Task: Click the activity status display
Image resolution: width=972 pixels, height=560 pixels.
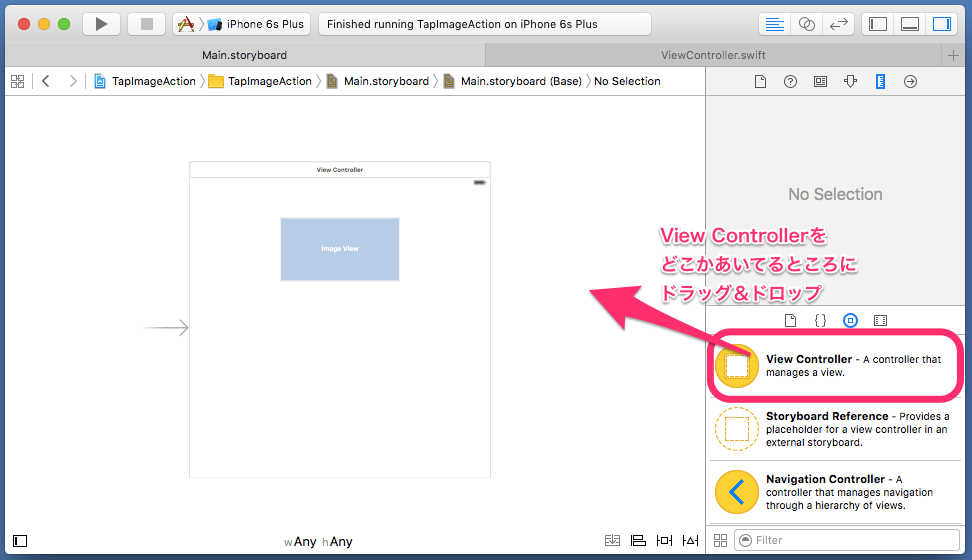Action: coord(485,24)
